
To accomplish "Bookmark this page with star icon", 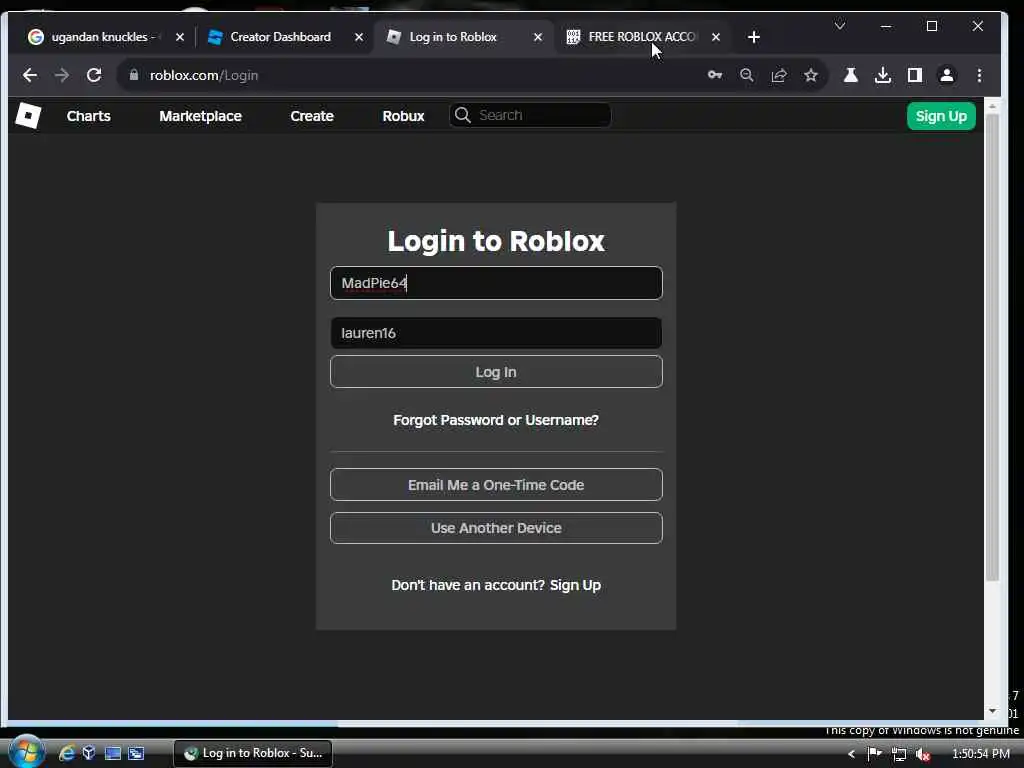I will 811,75.
